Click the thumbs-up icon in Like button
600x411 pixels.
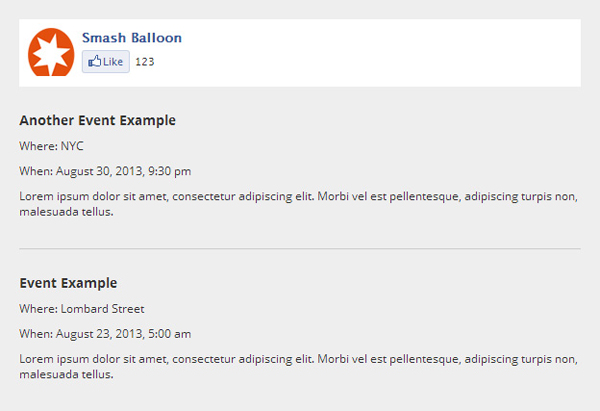coord(94,62)
